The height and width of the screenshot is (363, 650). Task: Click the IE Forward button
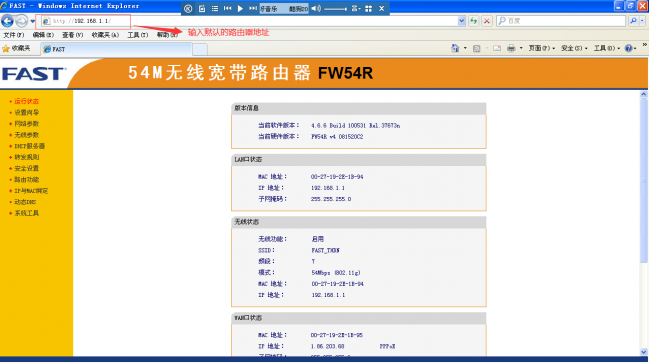pyautogui.click(x=21, y=21)
